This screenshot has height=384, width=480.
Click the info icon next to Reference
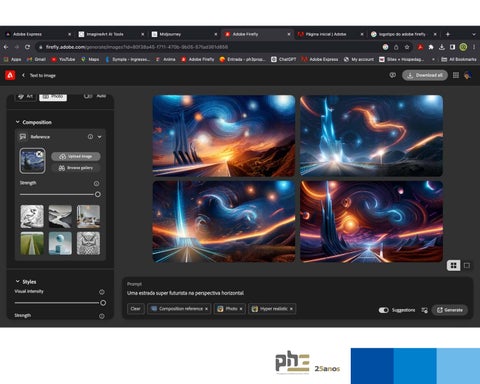point(90,137)
